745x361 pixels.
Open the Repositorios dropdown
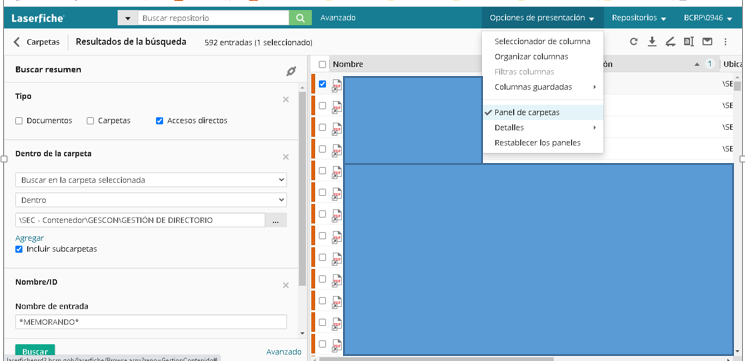coord(639,18)
